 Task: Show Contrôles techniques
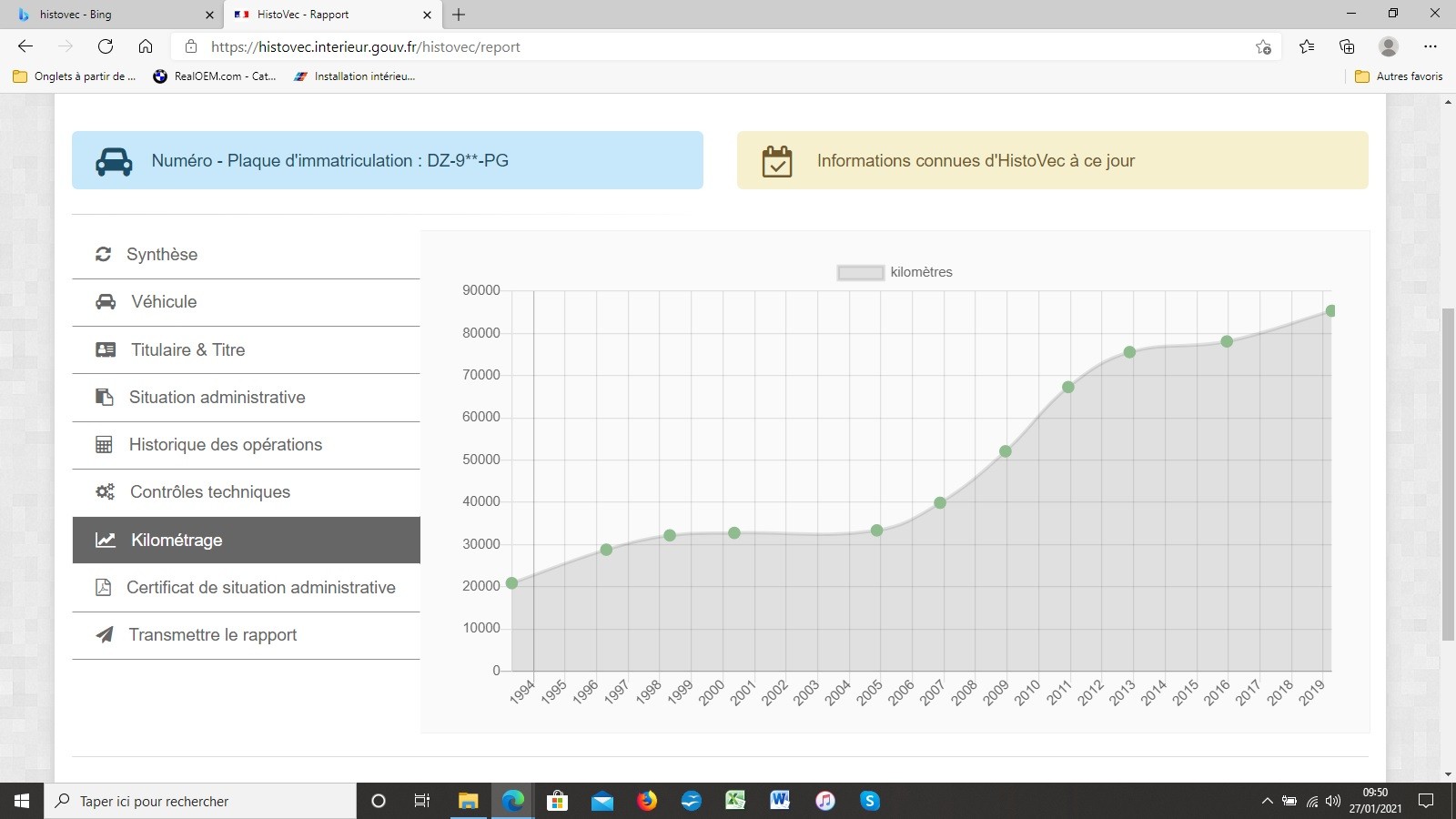(246, 492)
